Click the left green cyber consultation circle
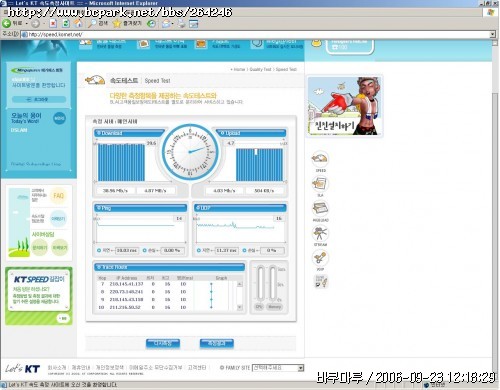This screenshot has width=500, height=390. [40, 248]
